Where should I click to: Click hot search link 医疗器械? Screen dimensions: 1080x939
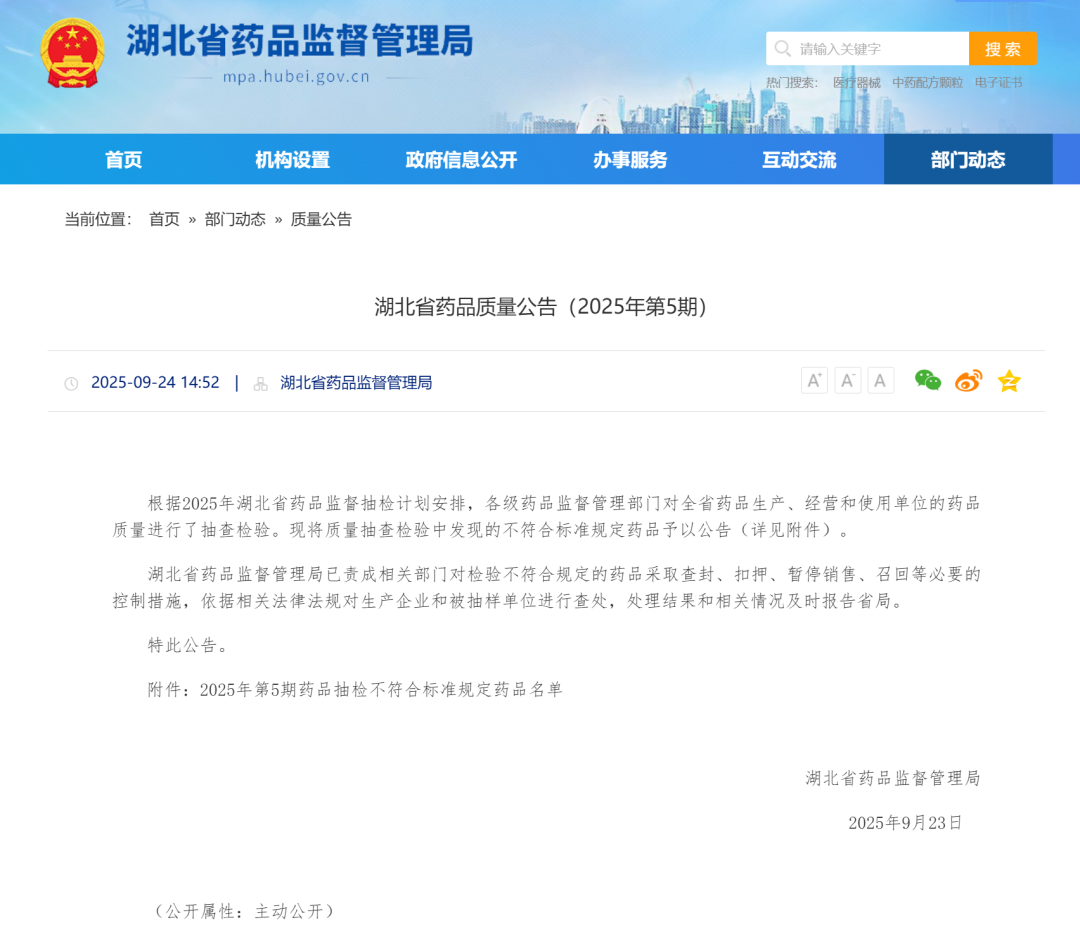tap(857, 83)
